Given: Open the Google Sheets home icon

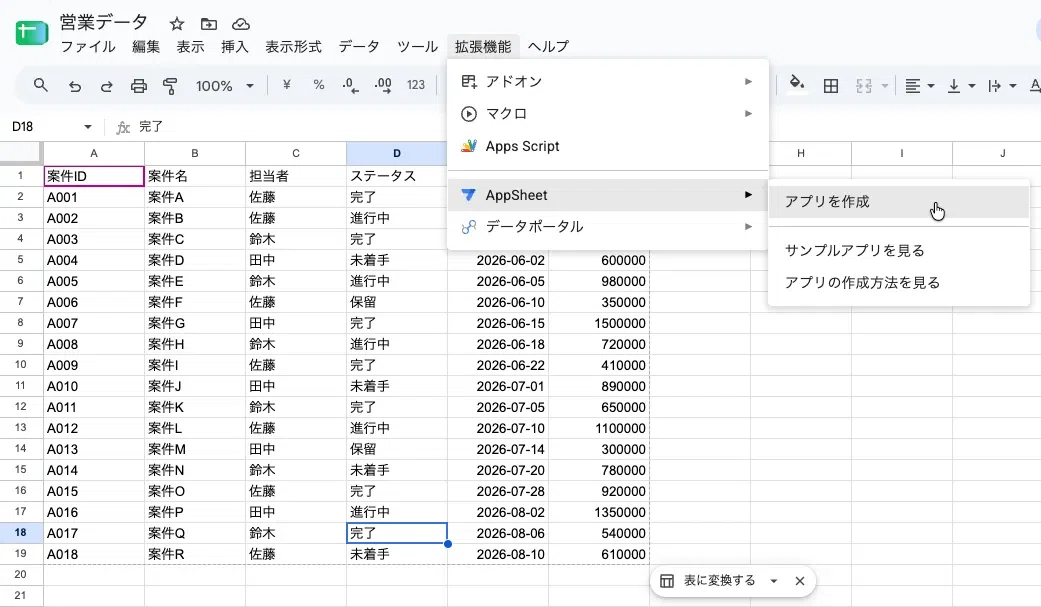Looking at the screenshot, I should pos(31,32).
